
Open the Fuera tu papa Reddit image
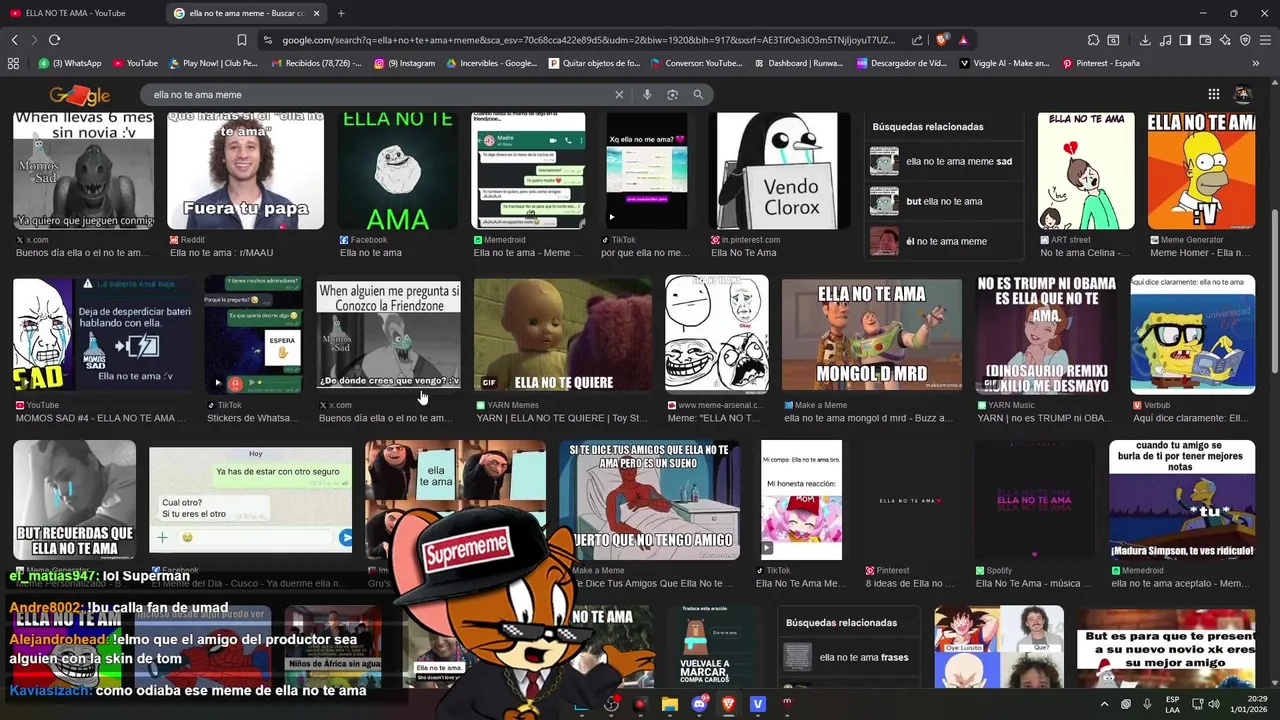pyautogui.click(x=245, y=171)
